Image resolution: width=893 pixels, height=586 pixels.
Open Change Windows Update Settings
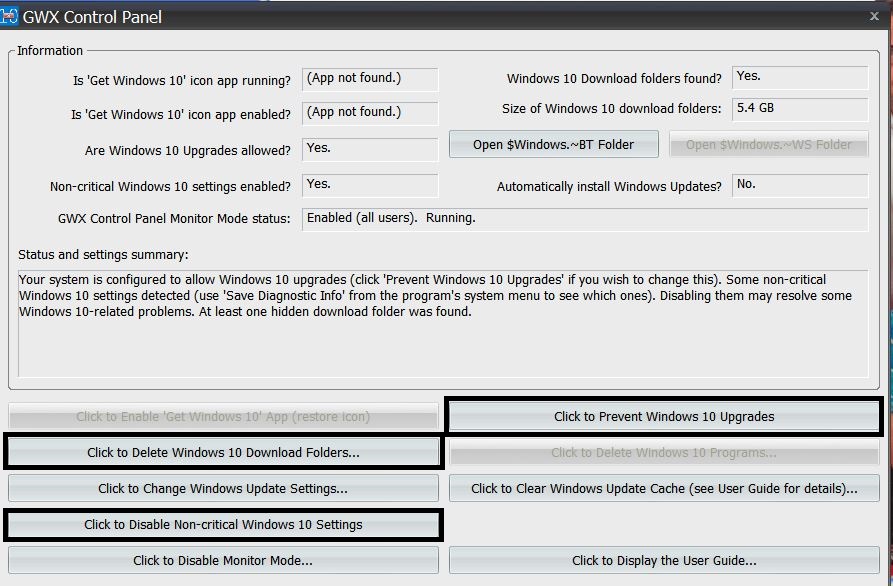(223, 488)
